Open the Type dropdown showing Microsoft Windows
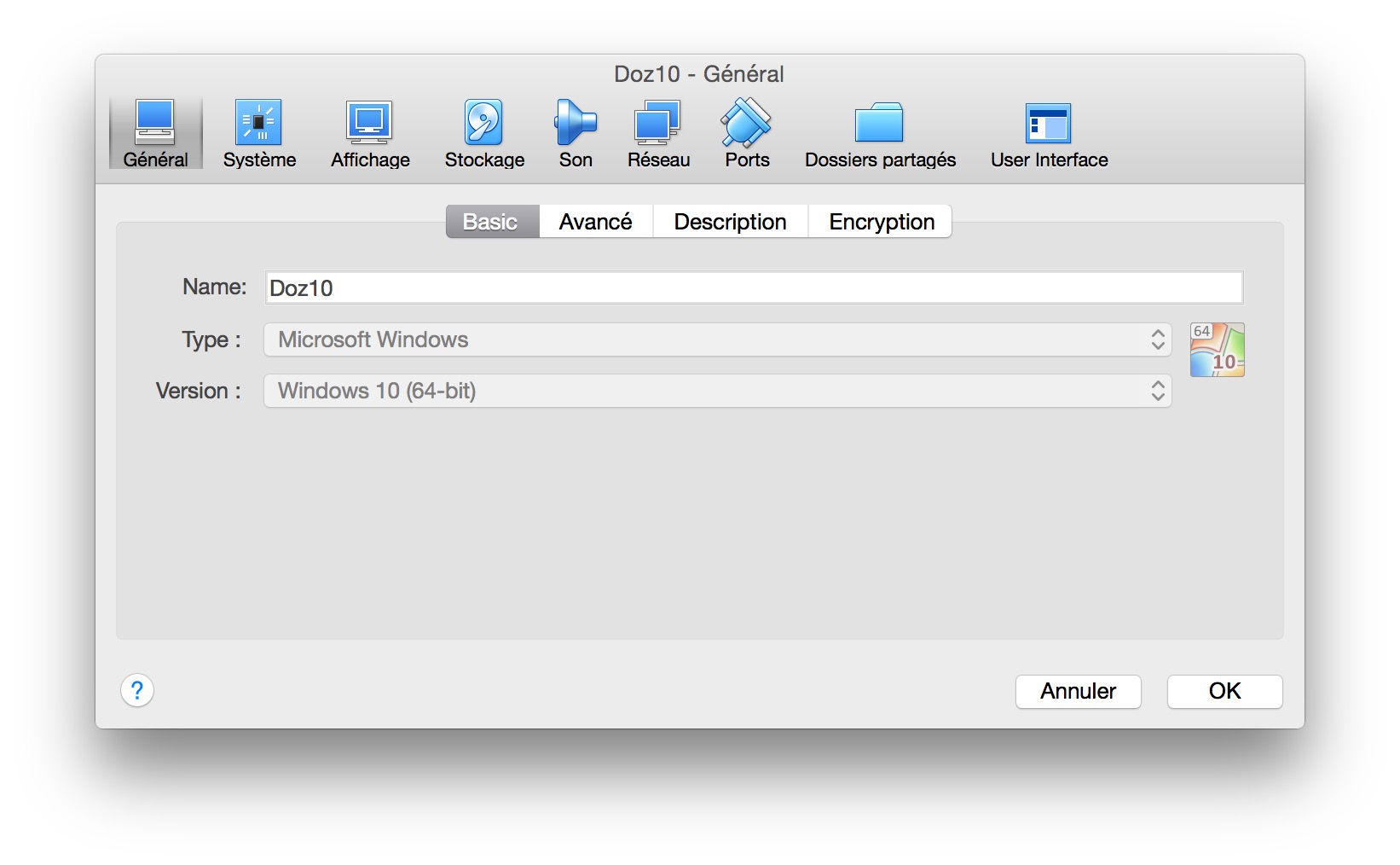 coord(718,340)
